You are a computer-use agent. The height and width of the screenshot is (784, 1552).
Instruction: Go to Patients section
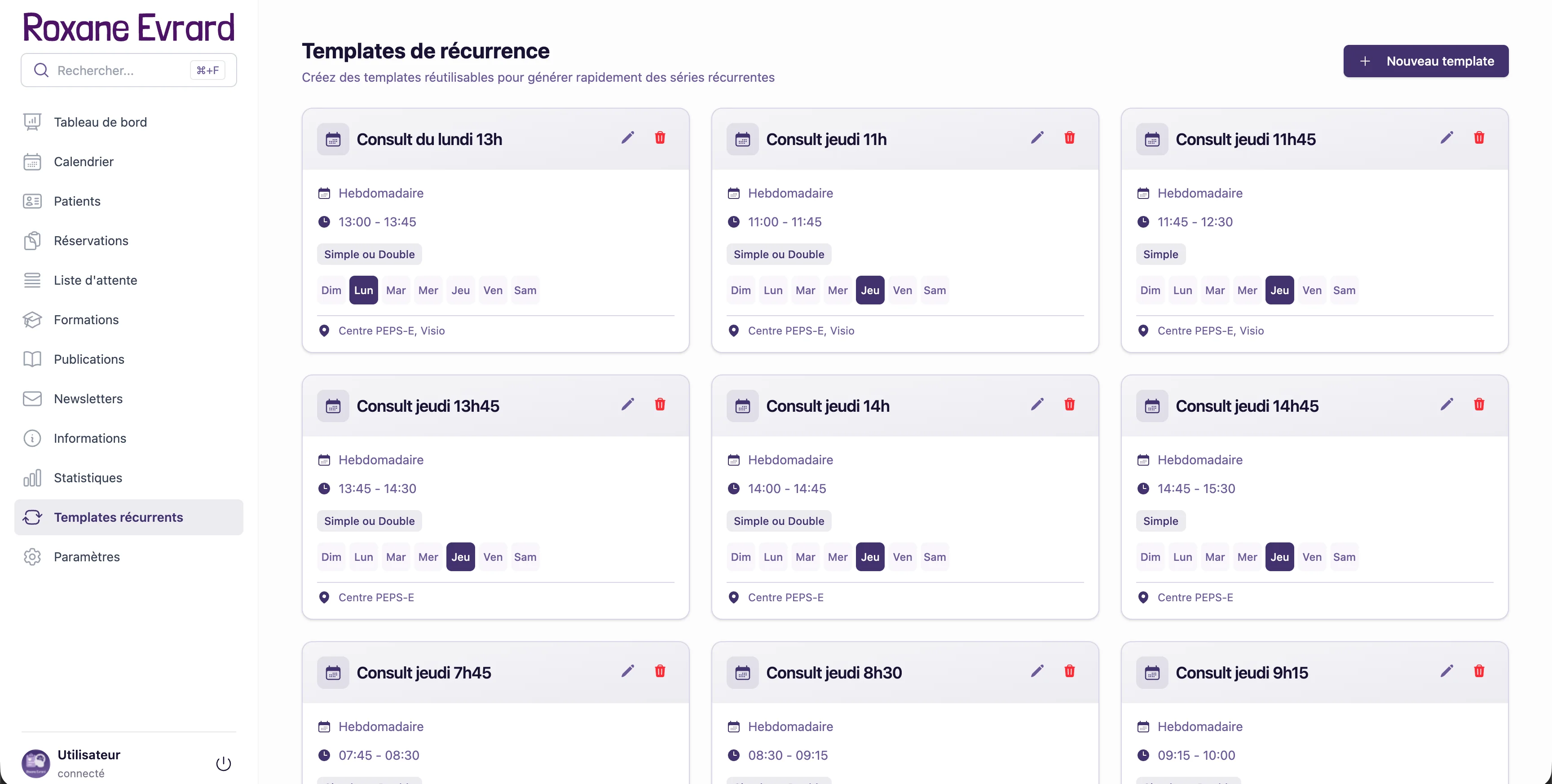tap(77, 201)
